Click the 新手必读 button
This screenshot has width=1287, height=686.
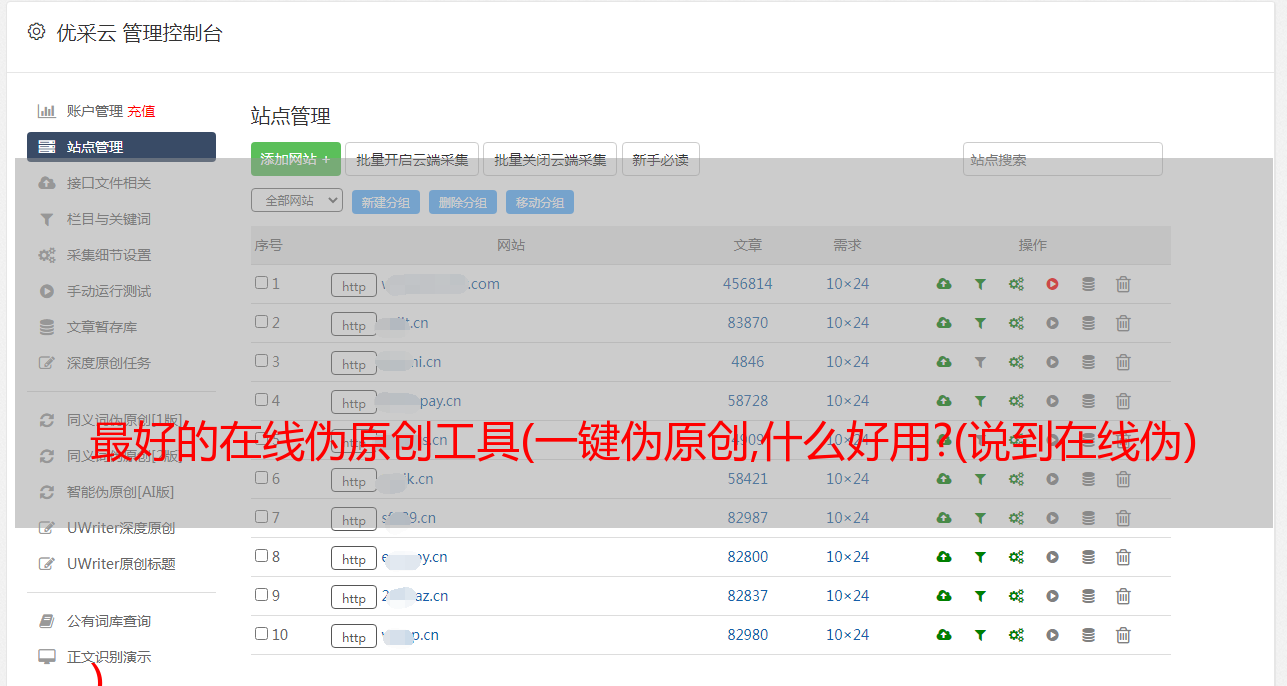pos(661,159)
